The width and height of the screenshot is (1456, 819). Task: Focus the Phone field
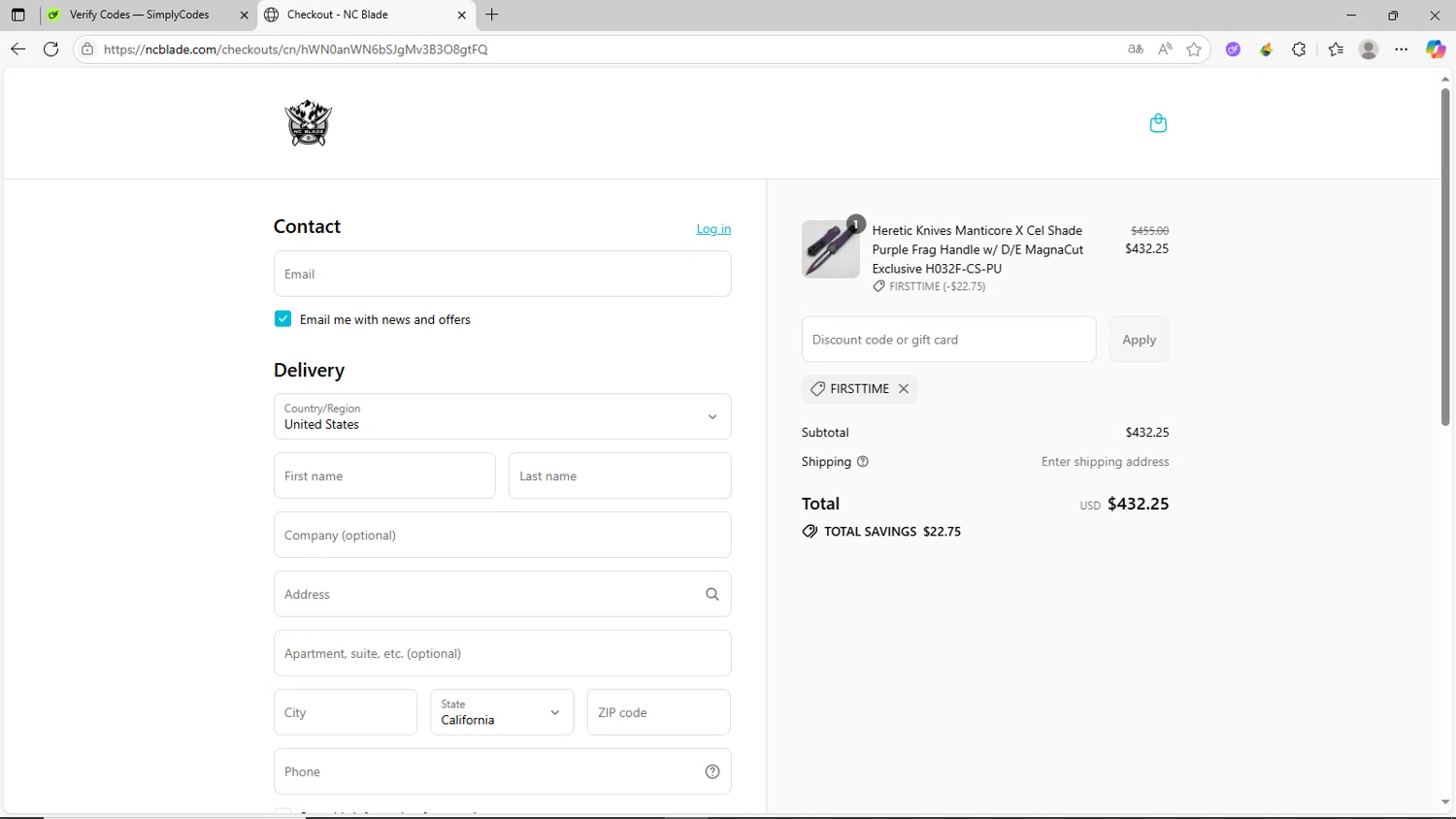pos(502,771)
